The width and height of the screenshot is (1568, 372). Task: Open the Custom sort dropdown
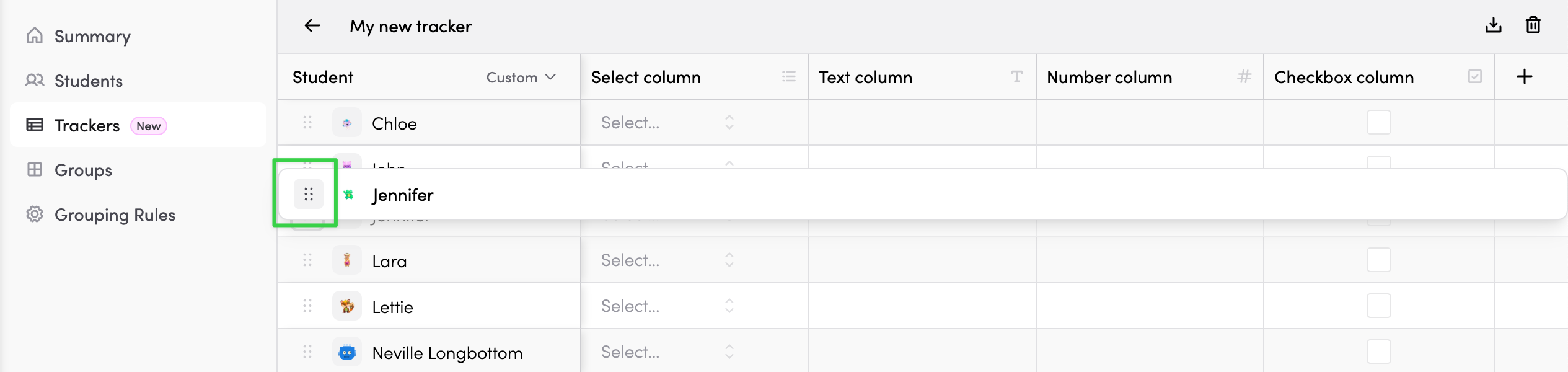tap(521, 77)
